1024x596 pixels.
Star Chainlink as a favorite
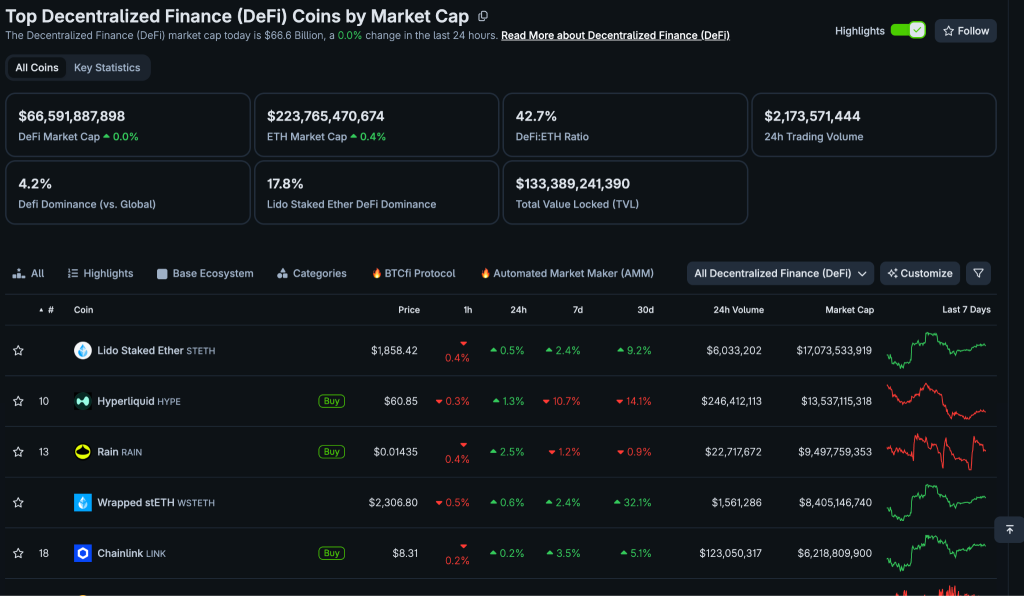[18, 553]
